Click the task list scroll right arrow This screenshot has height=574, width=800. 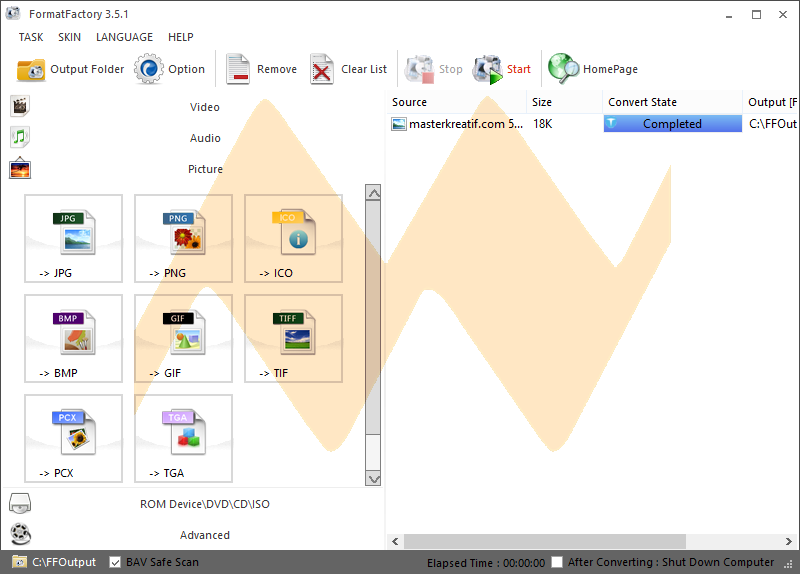pyautogui.click(x=789, y=541)
